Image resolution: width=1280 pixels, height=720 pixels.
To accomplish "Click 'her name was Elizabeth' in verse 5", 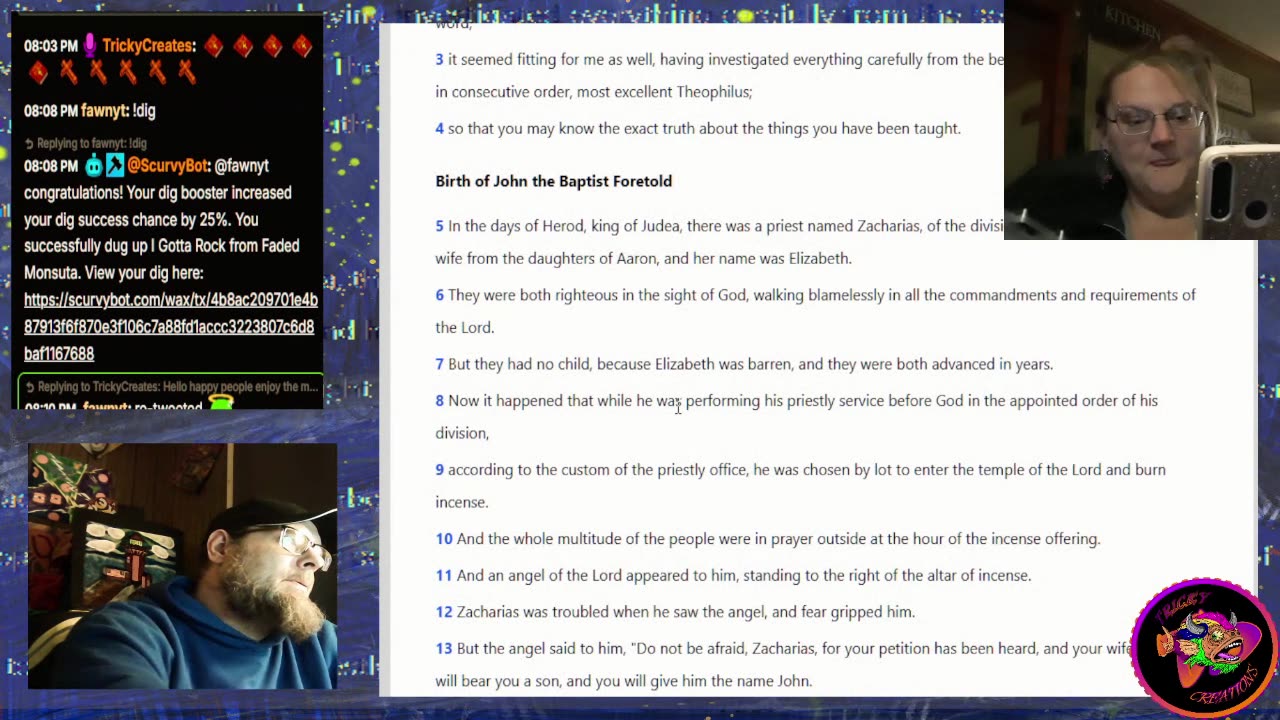I will [x=772, y=259].
